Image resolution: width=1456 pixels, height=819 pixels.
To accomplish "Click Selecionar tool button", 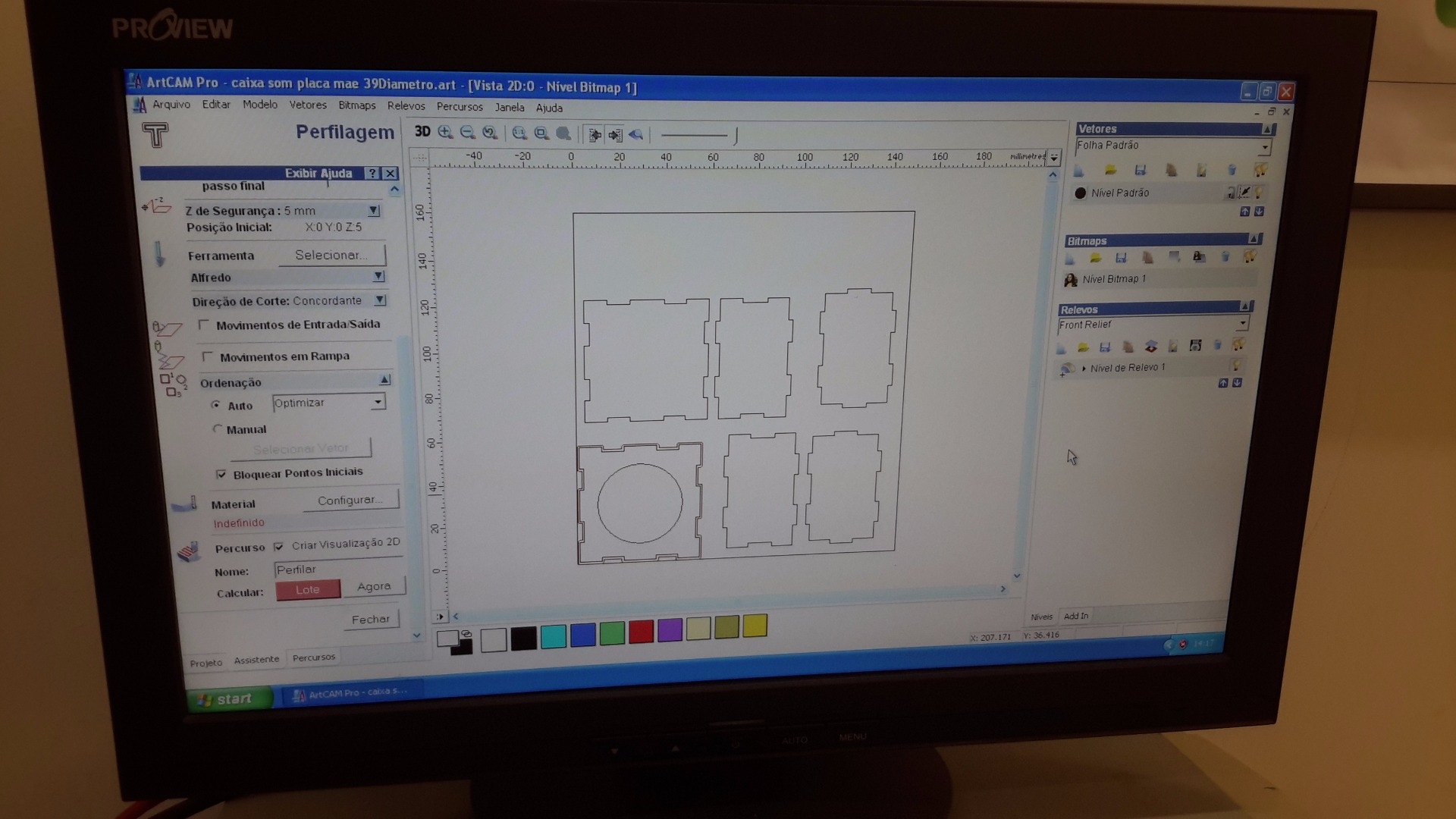I will [x=332, y=255].
